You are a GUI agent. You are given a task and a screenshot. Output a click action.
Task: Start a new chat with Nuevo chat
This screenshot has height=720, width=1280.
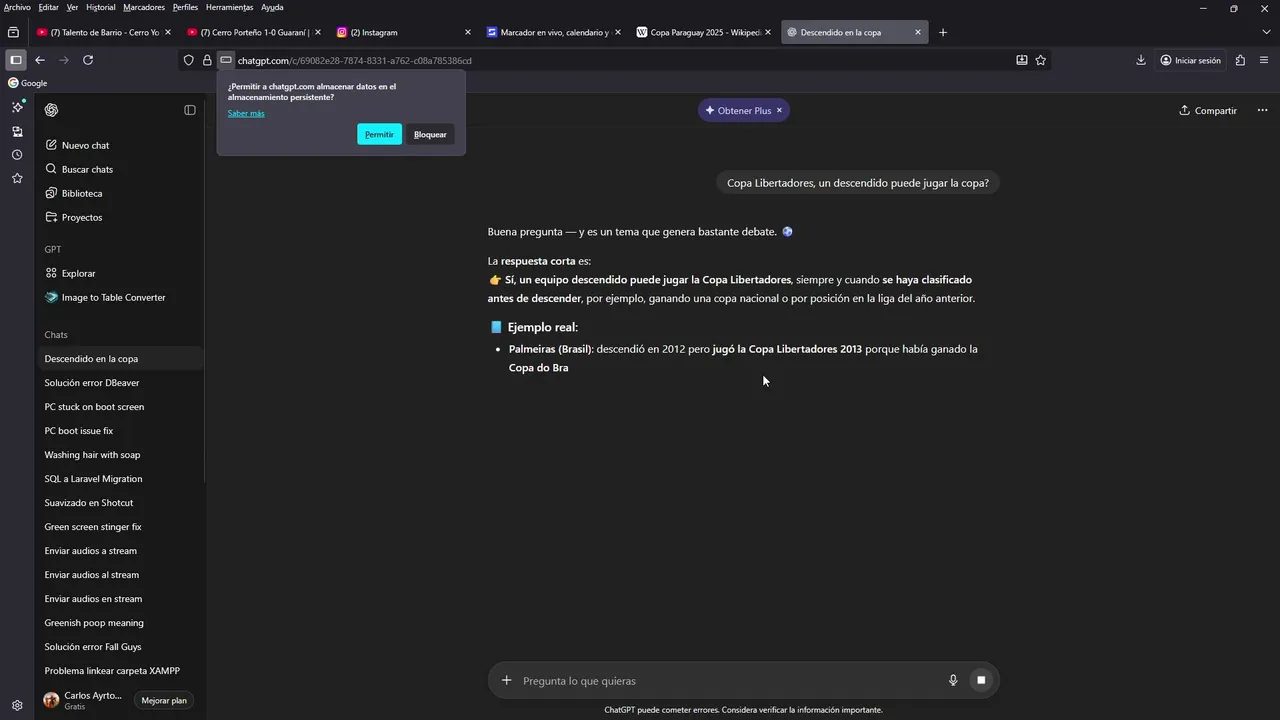point(120,145)
